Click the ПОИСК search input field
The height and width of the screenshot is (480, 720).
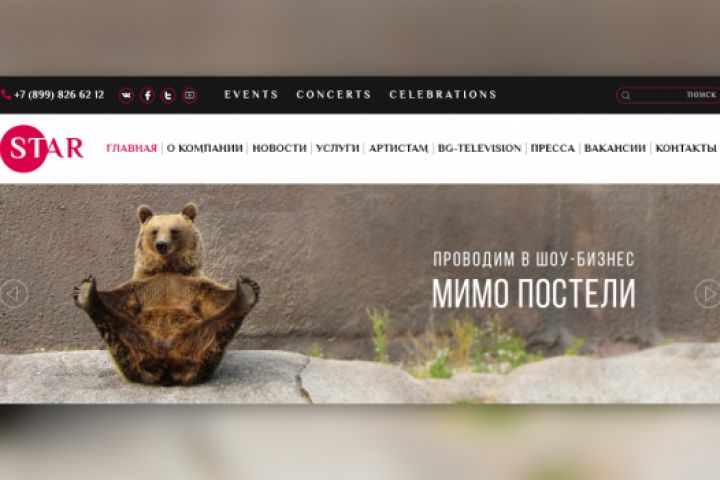coord(668,95)
